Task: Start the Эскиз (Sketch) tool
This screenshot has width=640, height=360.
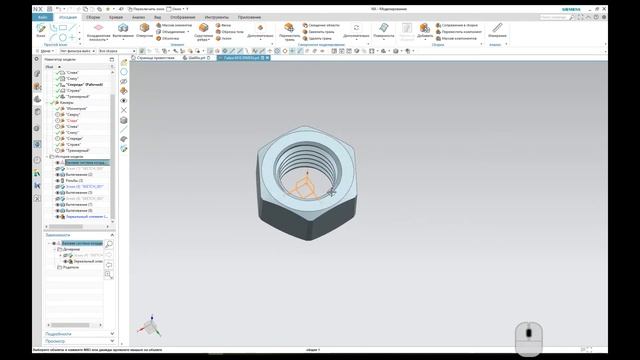Action: [x=41, y=30]
